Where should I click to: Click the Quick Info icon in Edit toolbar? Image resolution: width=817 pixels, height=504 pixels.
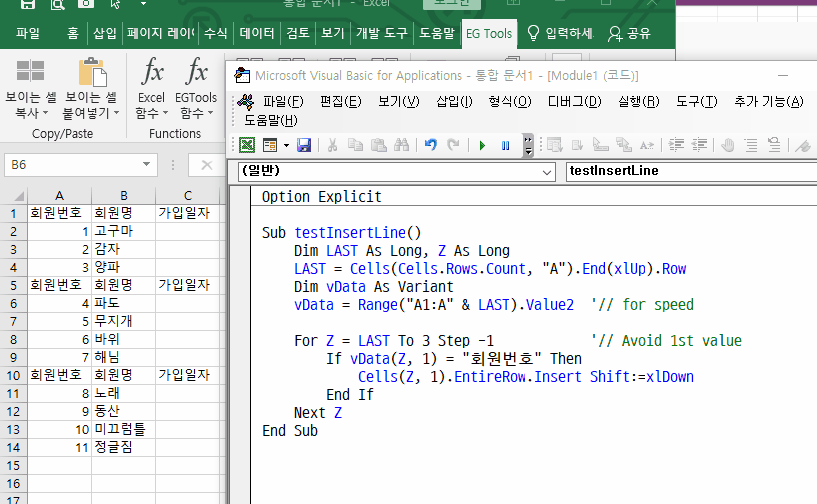(x=600, y=145)
